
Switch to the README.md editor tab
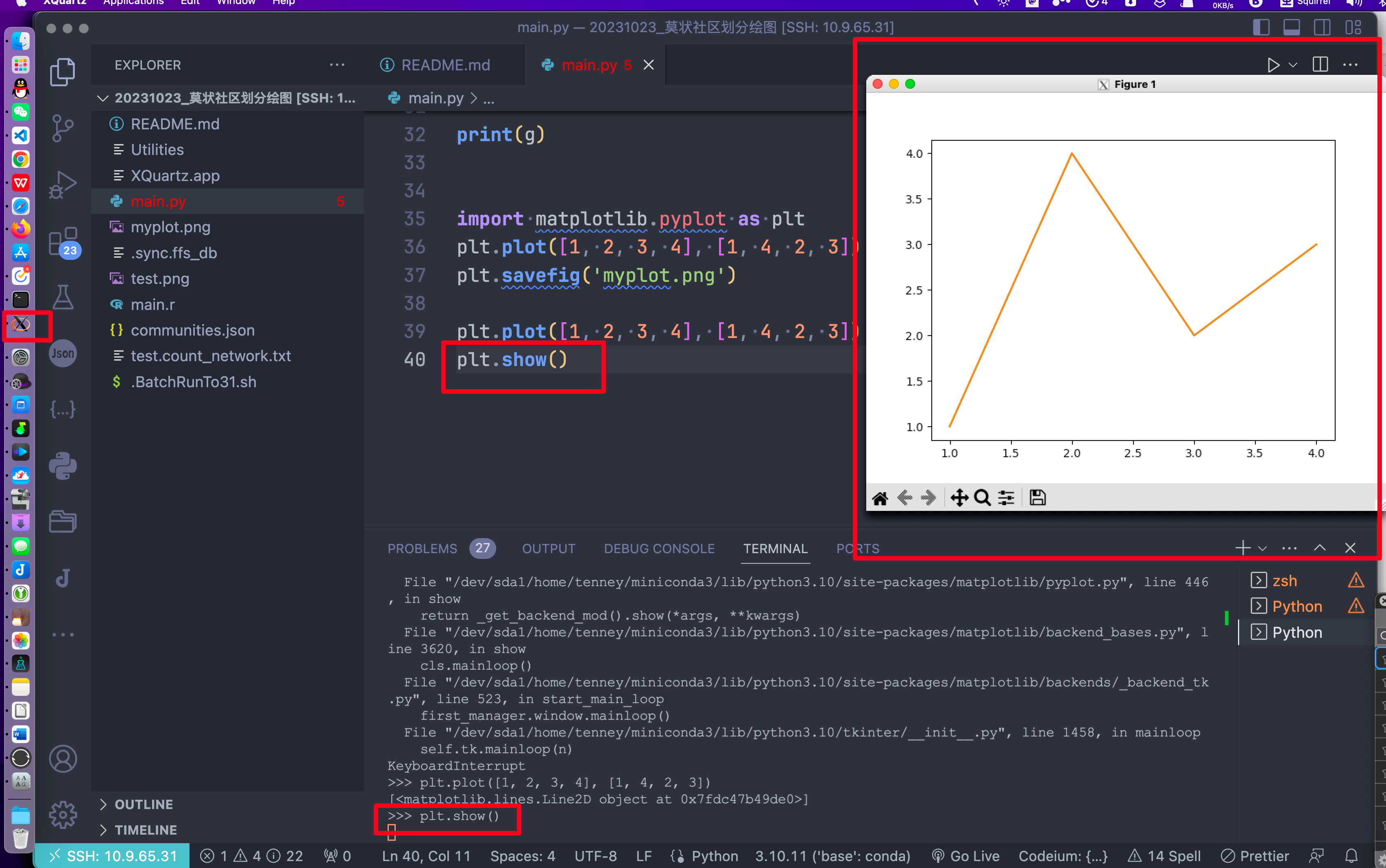[445, 64]
